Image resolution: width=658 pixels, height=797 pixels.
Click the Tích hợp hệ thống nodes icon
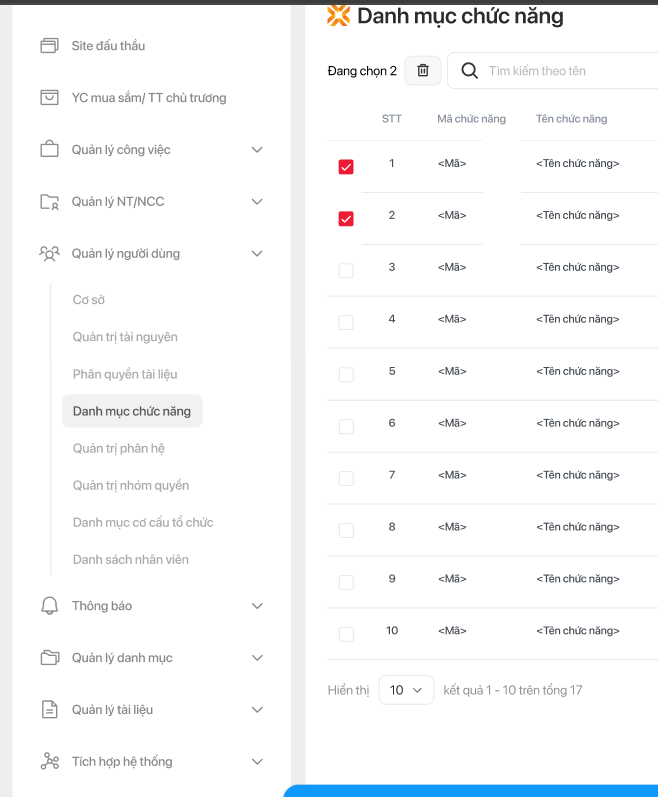pyautogui.click(x=49, y=762)
